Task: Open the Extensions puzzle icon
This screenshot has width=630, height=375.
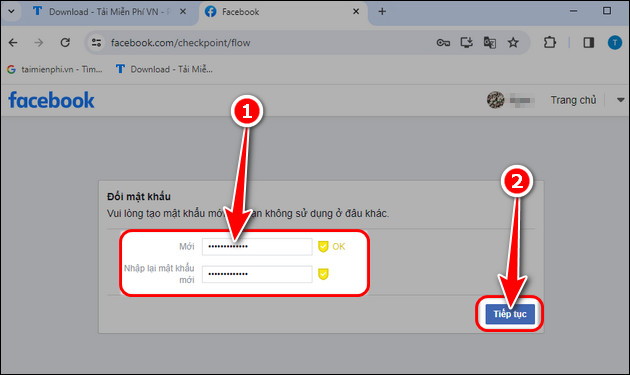Action: pyautogui.click(x=549, y=43)
